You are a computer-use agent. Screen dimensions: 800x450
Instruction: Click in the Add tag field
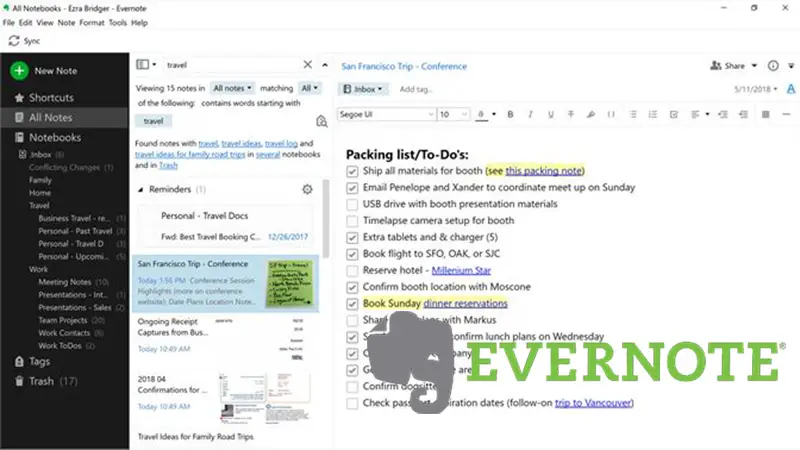point(416,89)
